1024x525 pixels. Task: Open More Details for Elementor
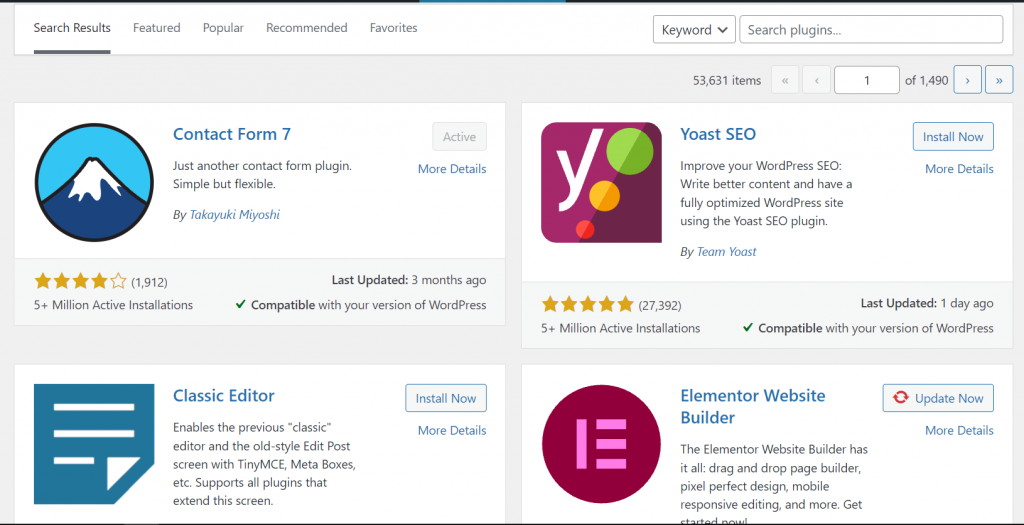click(959, 430)
